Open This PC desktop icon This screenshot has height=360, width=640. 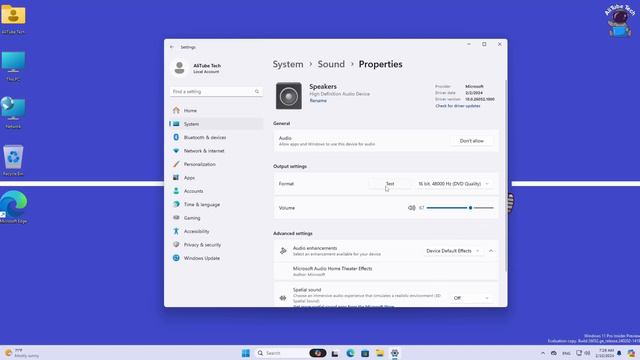point(13,66)
